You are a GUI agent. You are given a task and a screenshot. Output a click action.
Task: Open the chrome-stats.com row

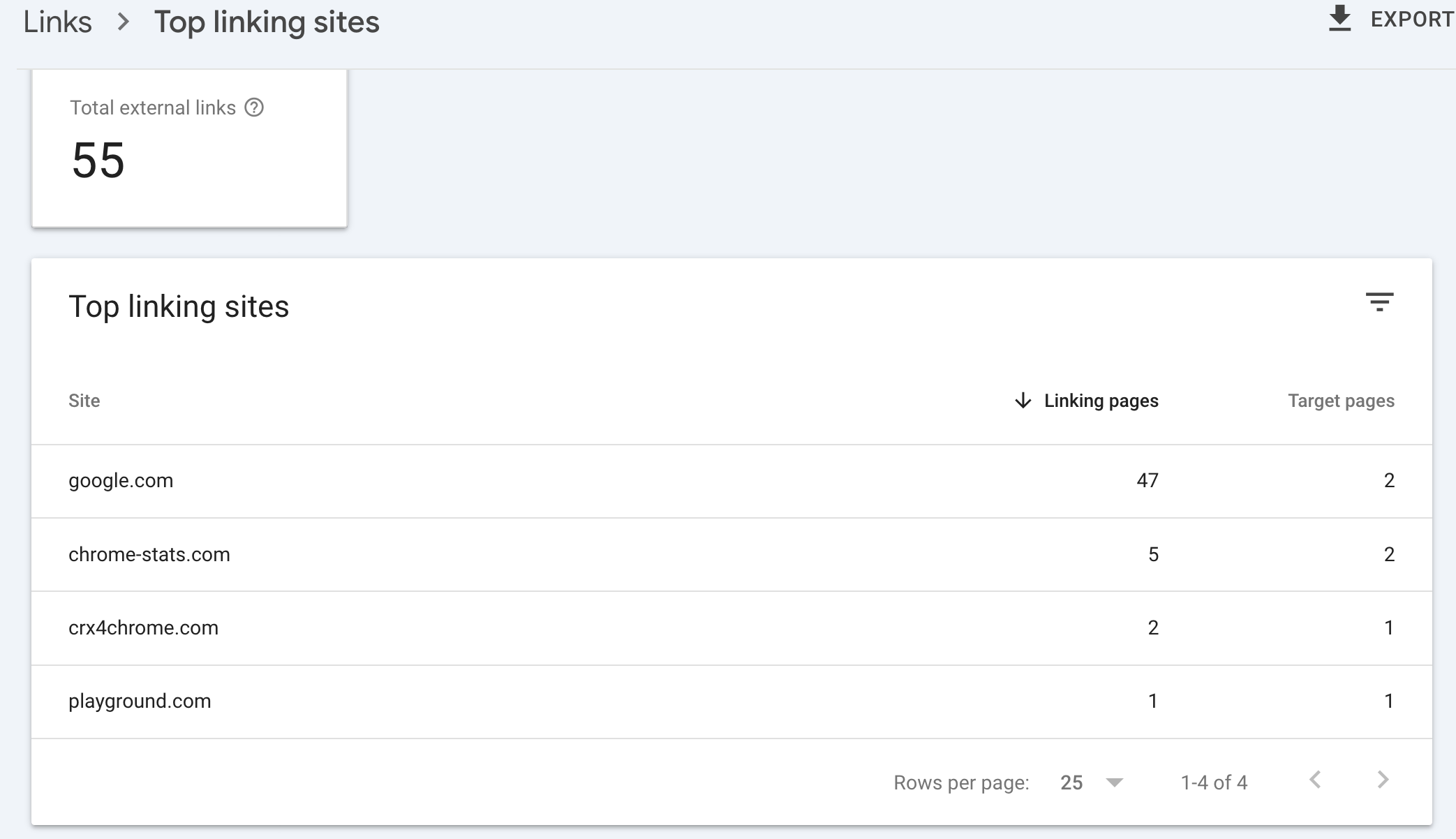731,554
